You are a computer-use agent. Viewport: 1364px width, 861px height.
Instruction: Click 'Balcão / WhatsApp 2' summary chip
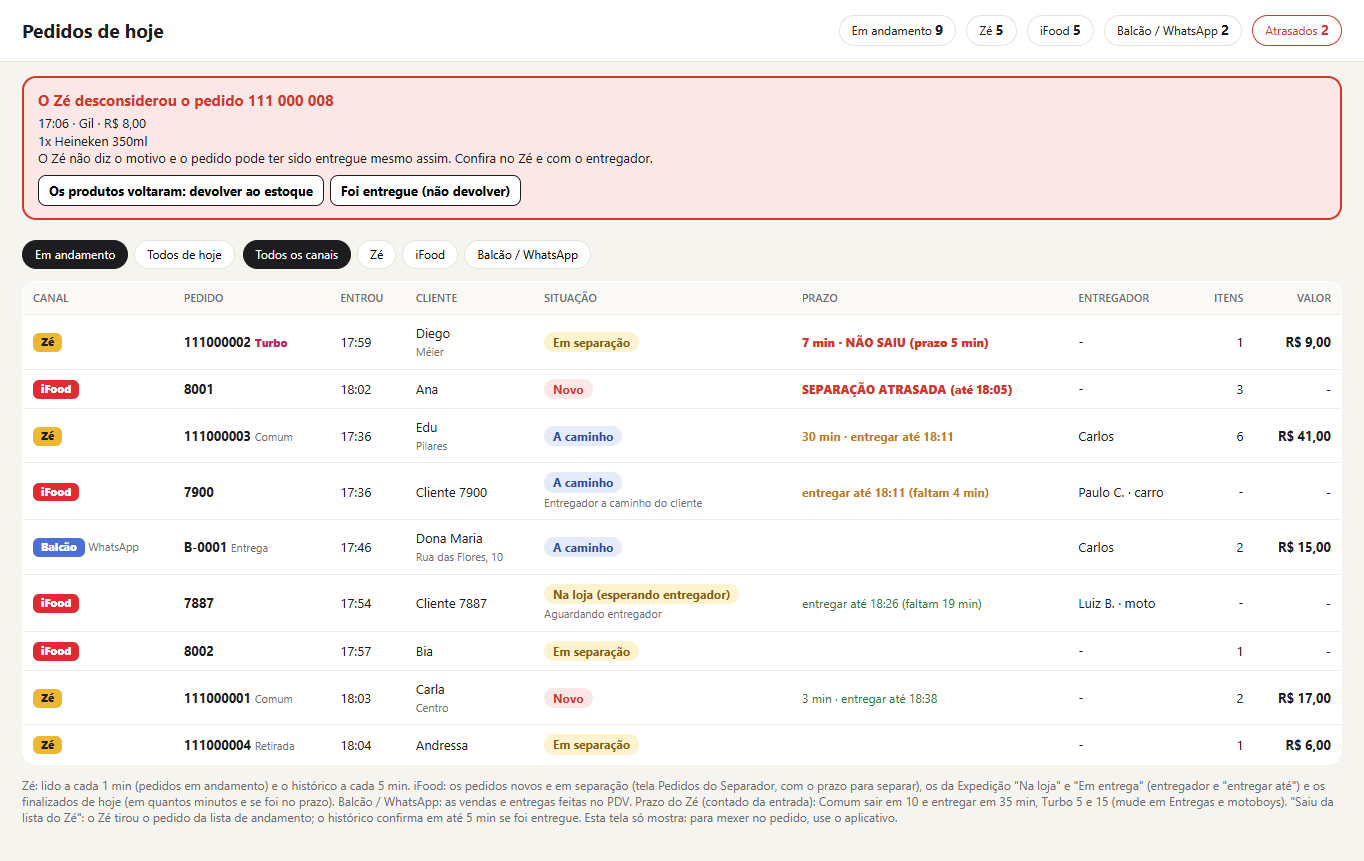[x=1172, y=31]
